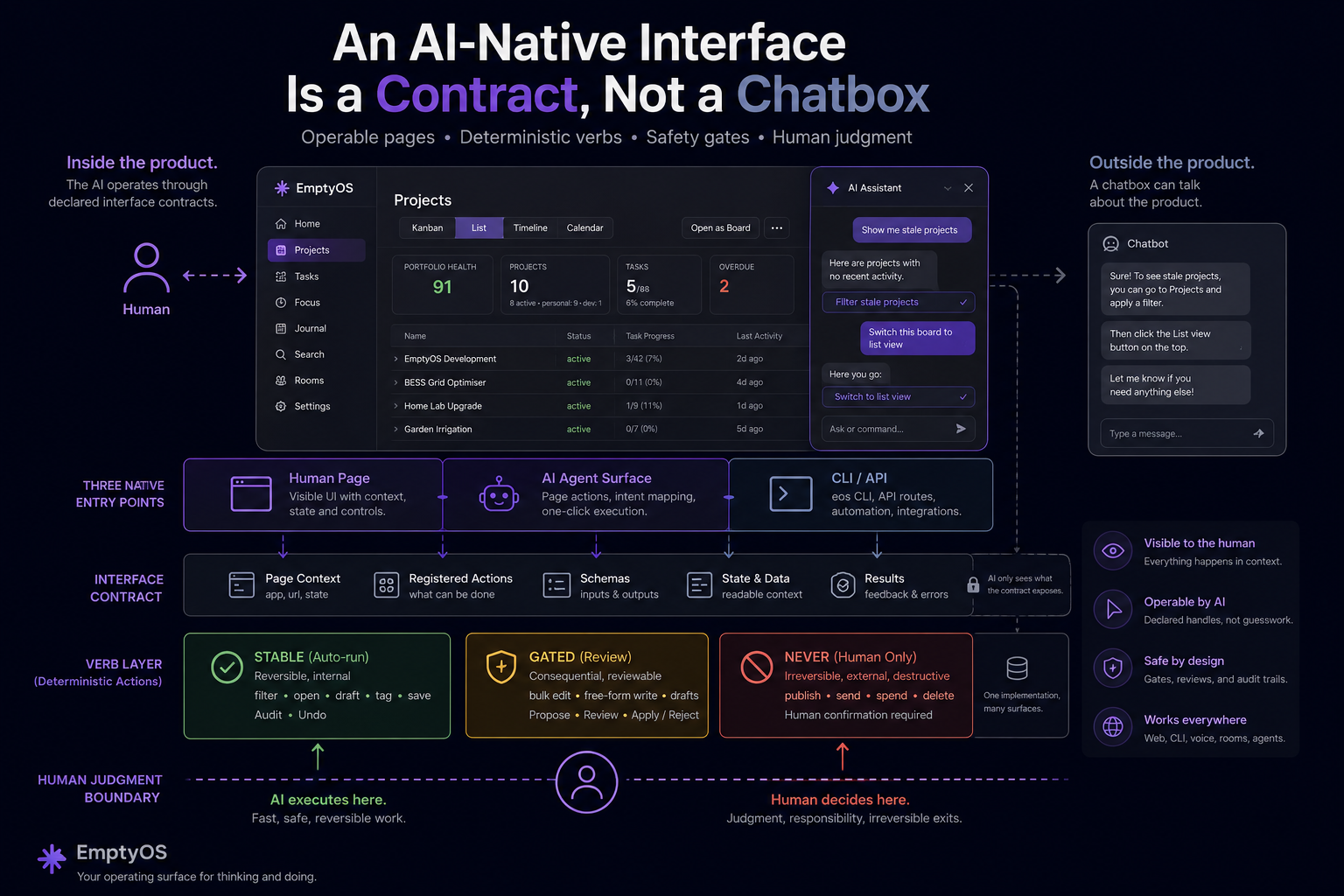
Task: Click the Focus clock icon
Action: pyautogui.click(x=281, y=303)
